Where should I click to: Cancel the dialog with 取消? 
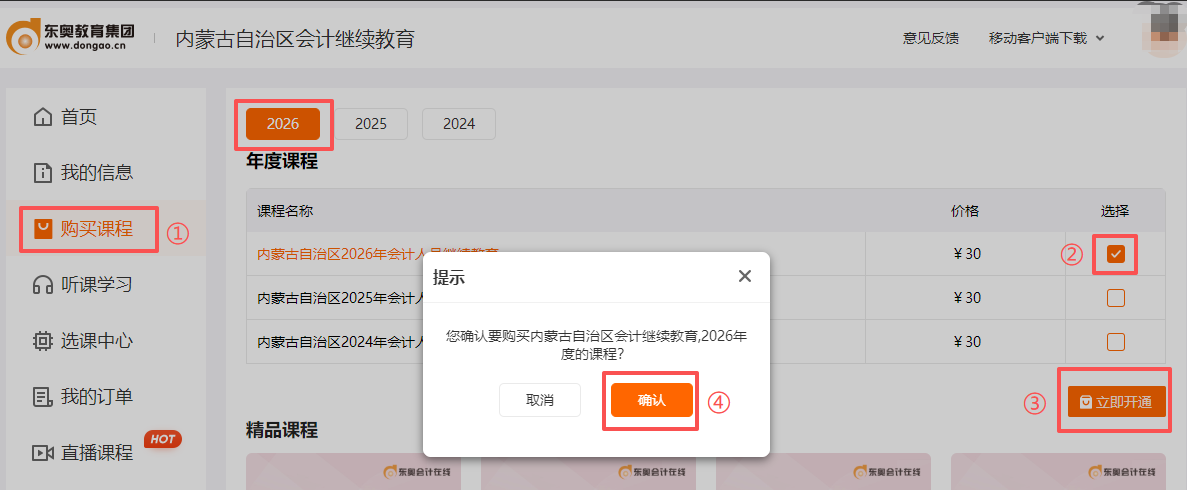[x=540, y=400]
